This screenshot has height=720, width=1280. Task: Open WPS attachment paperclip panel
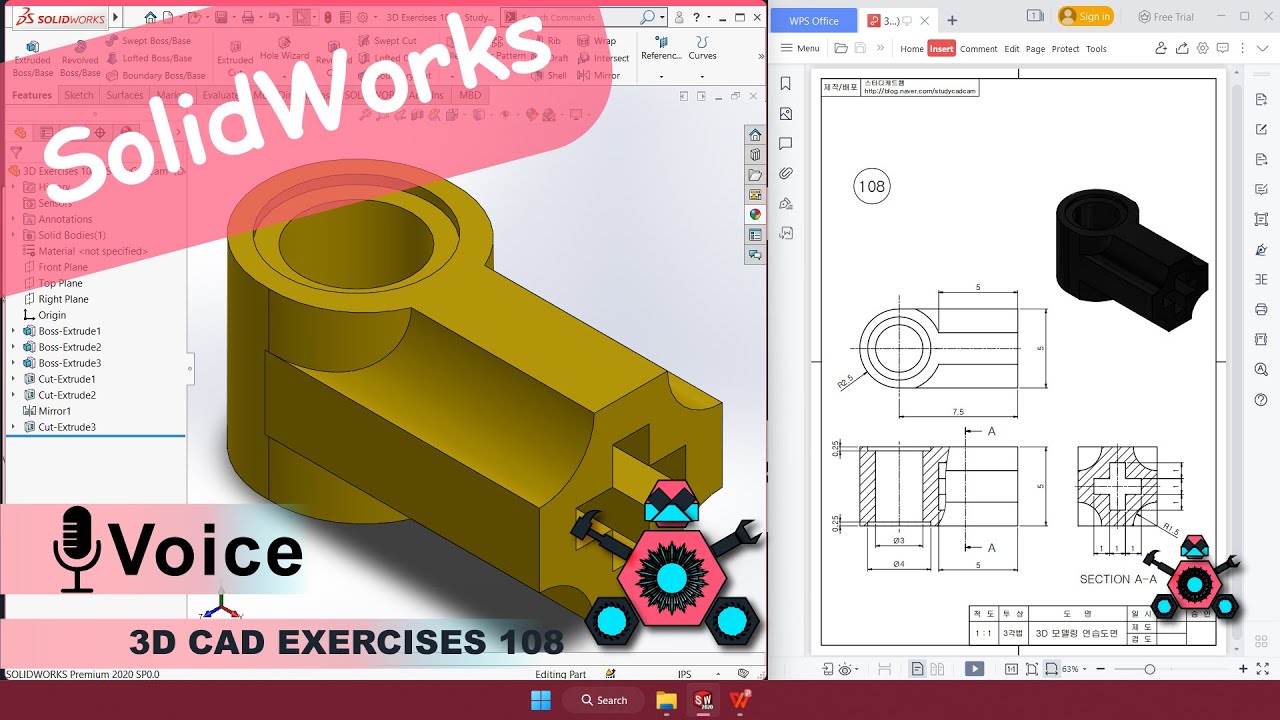(786, 174)
